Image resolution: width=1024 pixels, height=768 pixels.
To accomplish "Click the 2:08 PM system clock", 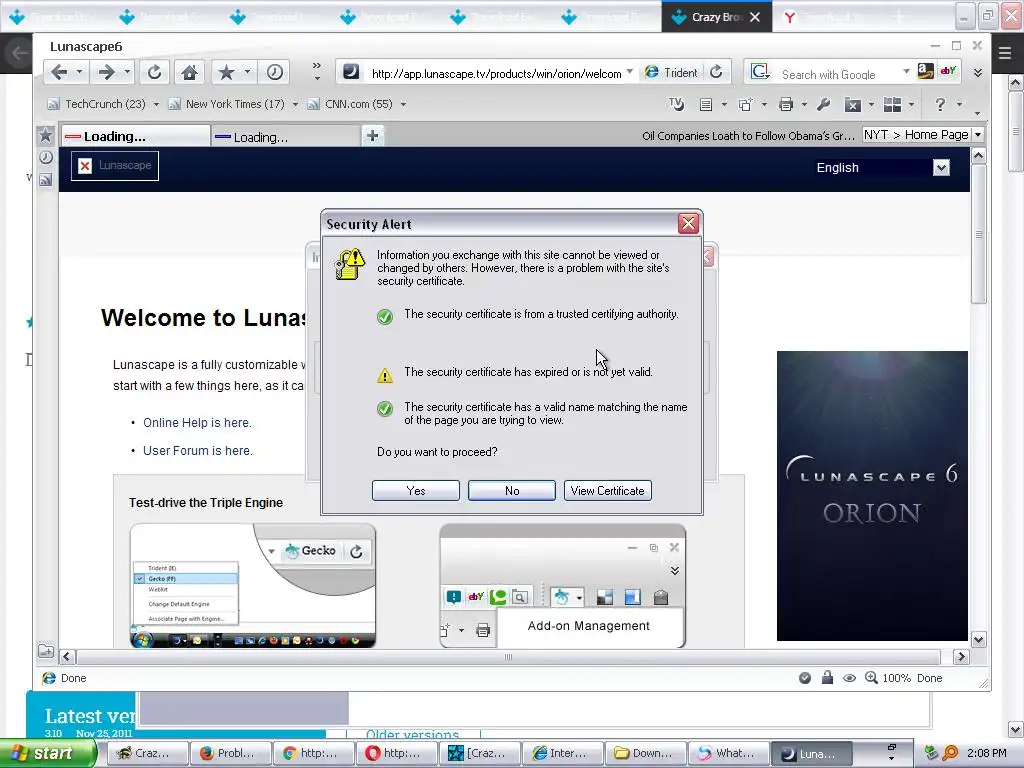I will [987, 753].
